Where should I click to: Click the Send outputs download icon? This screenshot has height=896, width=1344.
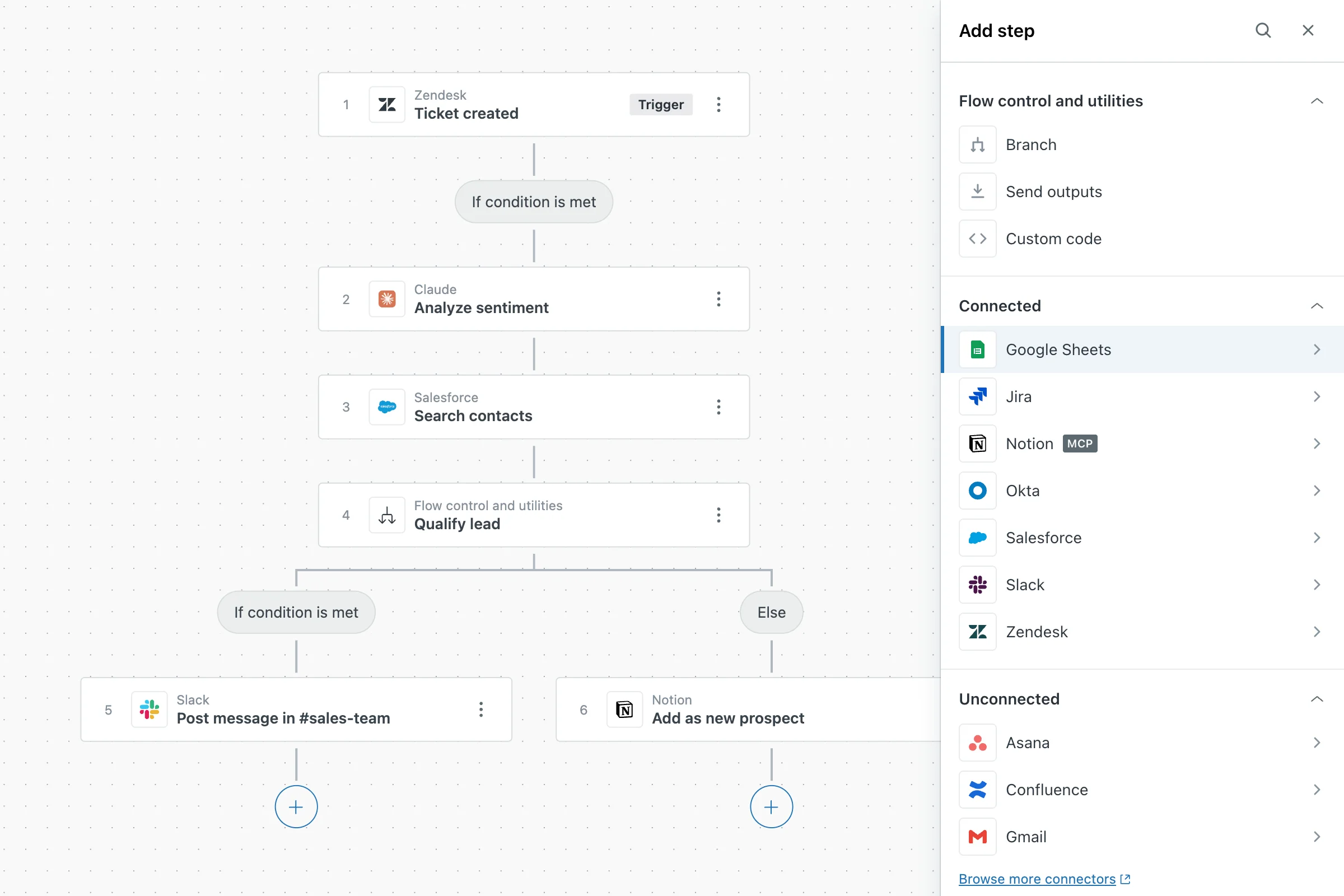pyautogui.click(x=978, y=192)
